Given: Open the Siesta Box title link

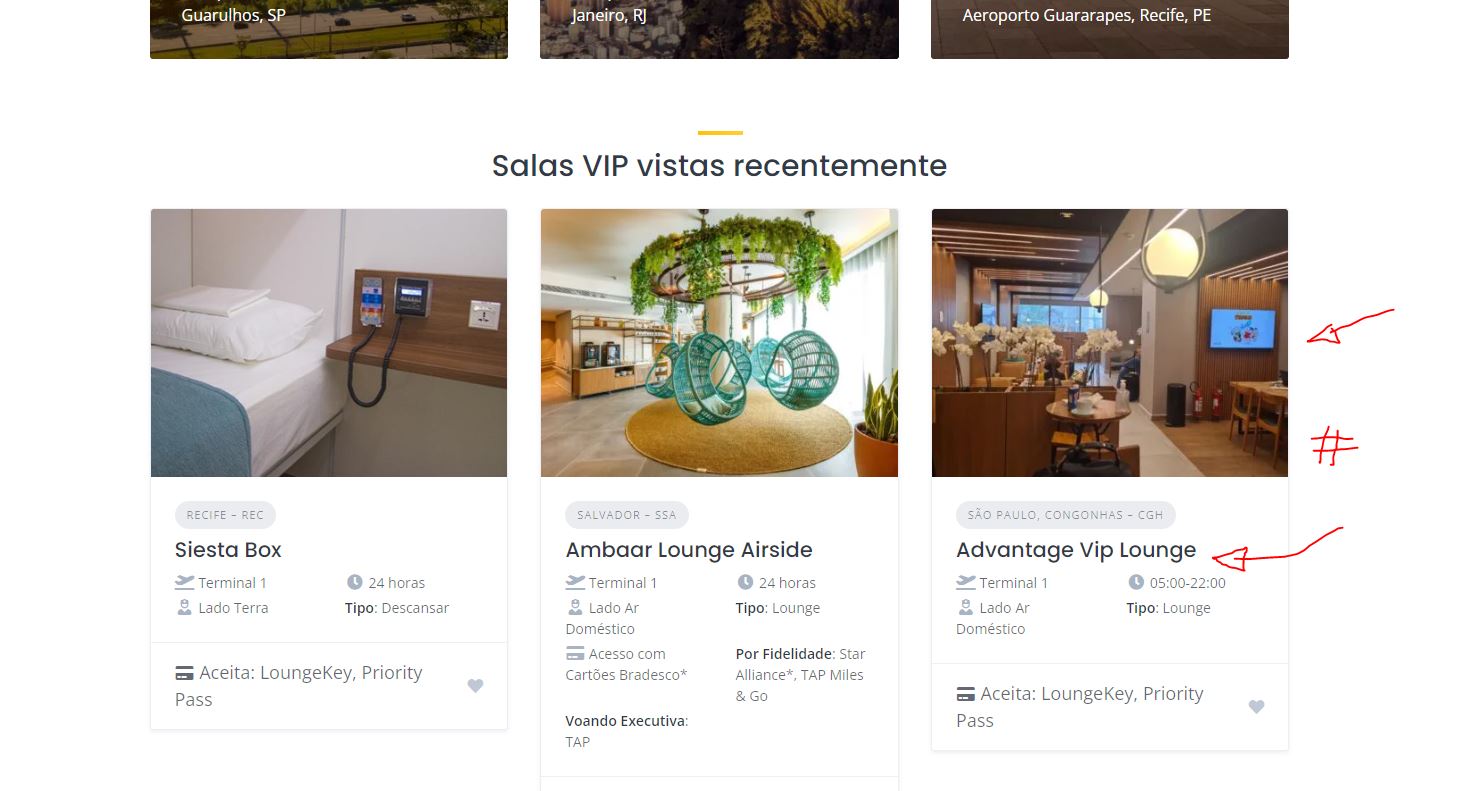Looking at the screenshot, I should point(228,550).
